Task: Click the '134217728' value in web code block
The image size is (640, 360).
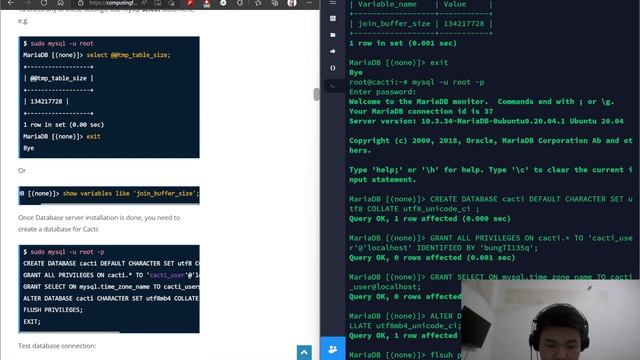Action: pos(46,102)
